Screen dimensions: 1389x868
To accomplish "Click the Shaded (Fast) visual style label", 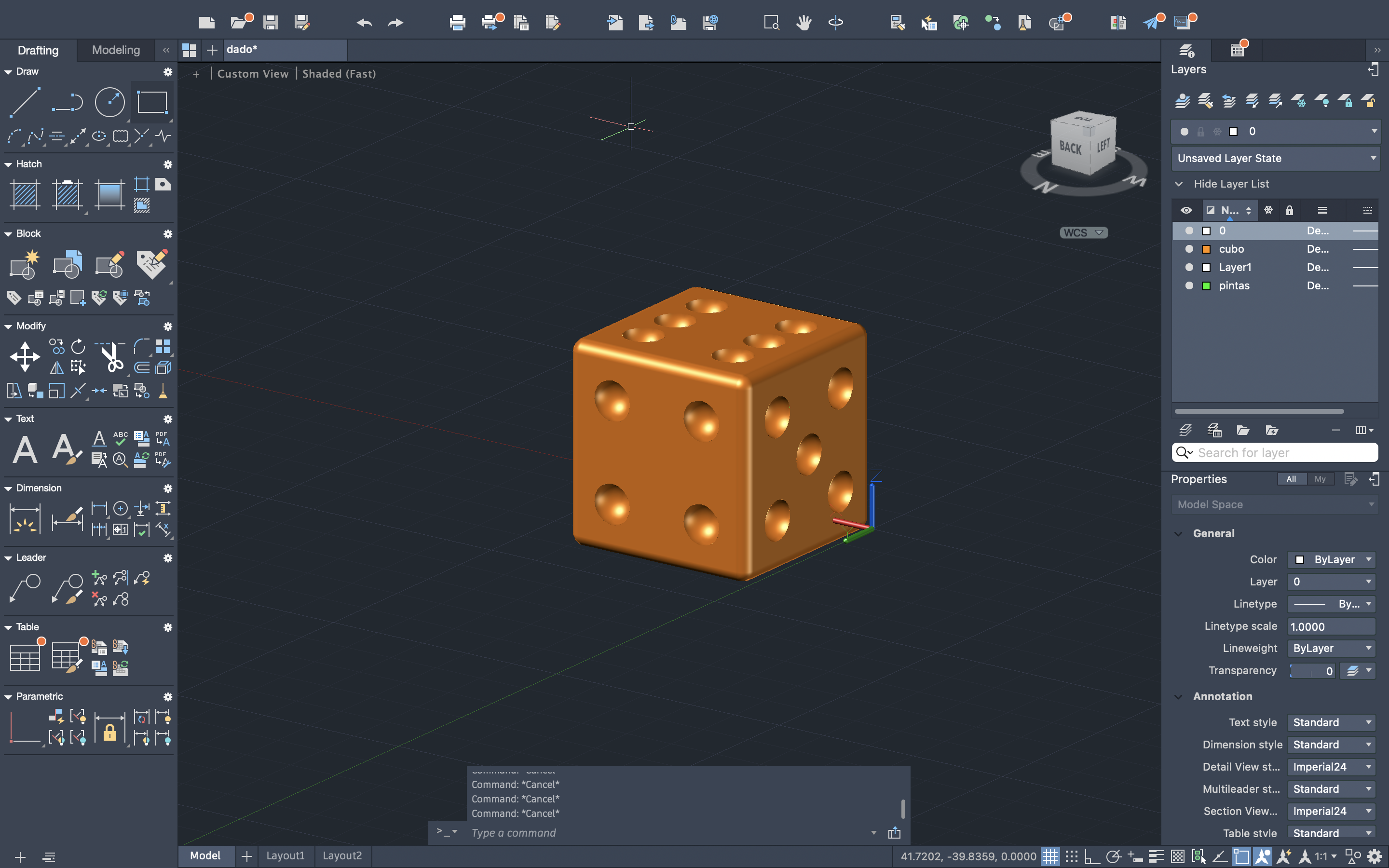I will tap(339, 73).
